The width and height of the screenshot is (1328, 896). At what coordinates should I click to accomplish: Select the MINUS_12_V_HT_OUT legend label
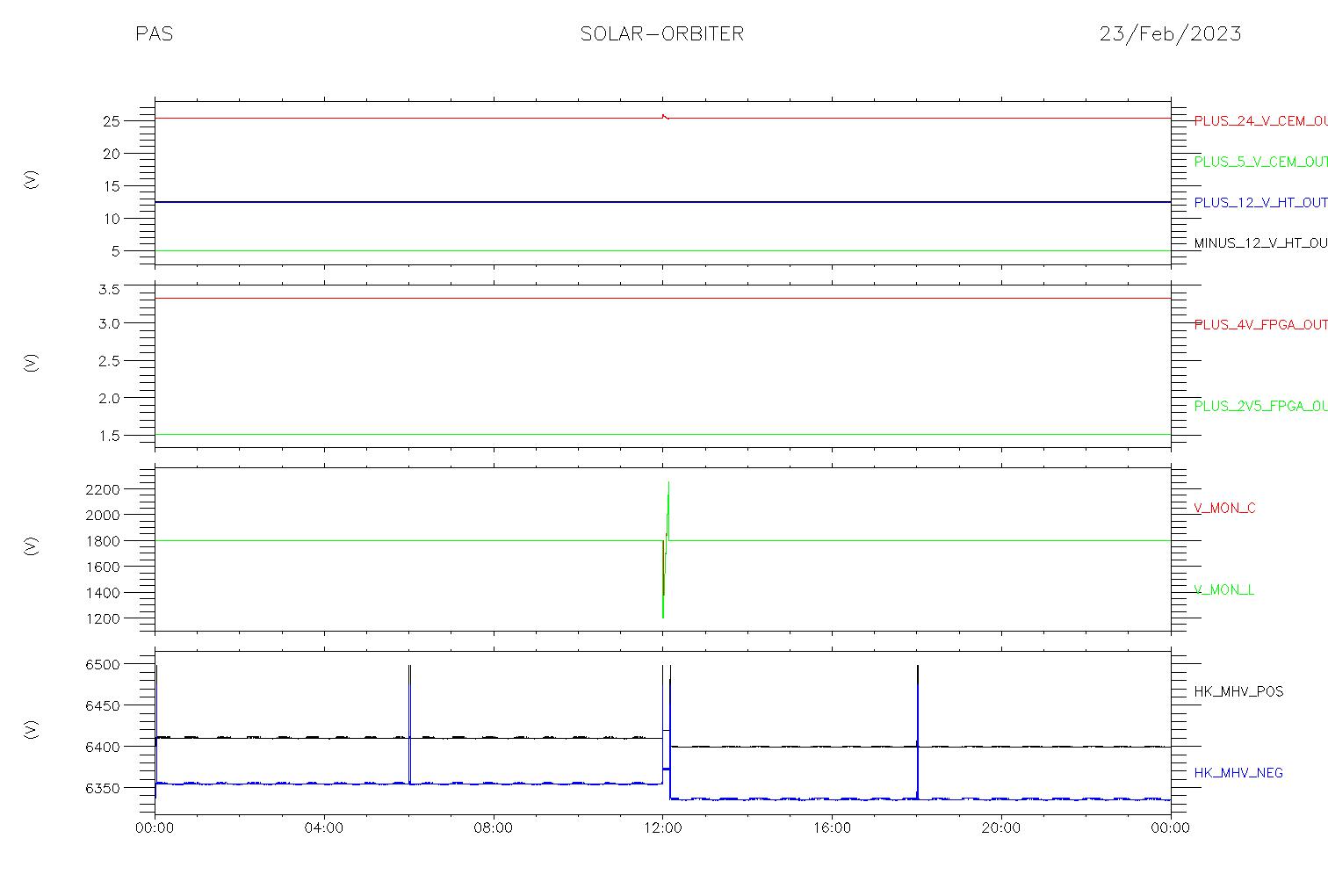(x=1260, y=243)
